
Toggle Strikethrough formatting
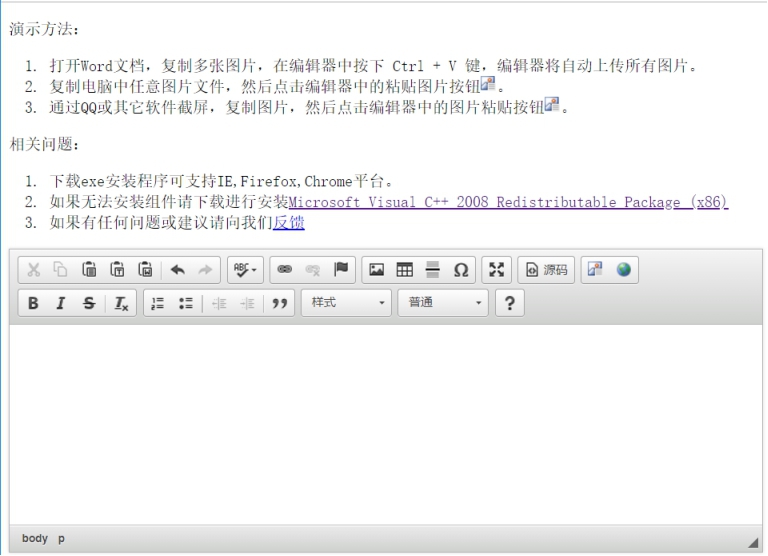pos(89,303)
